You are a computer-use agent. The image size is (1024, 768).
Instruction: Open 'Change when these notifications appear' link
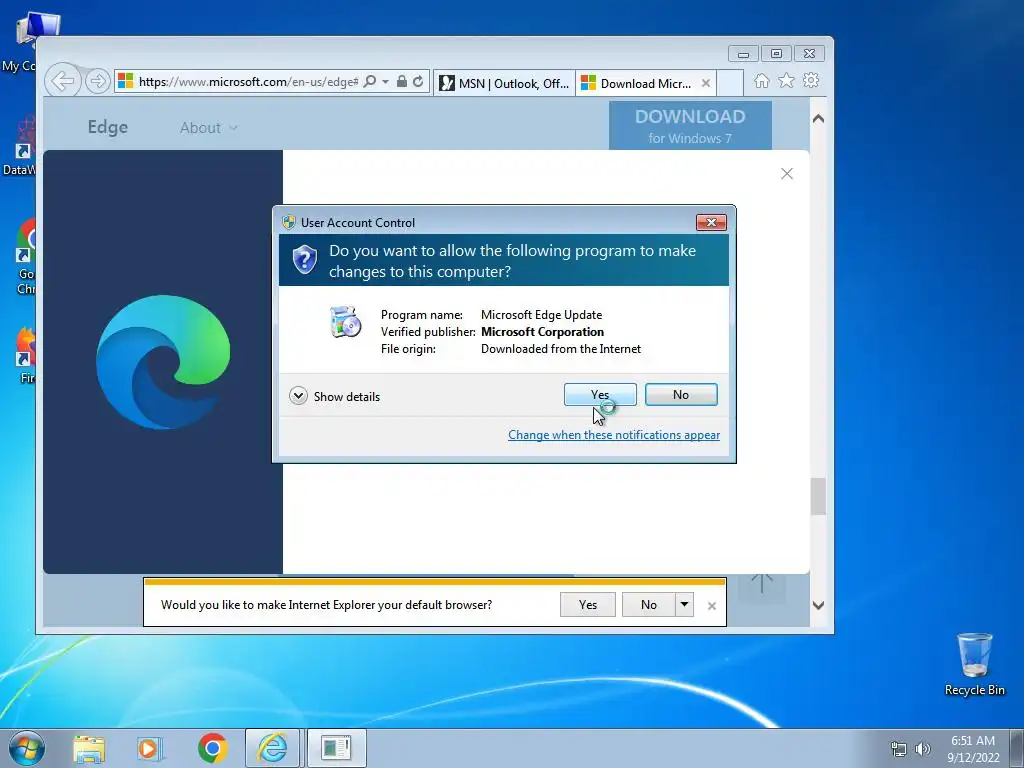point(614,435)
